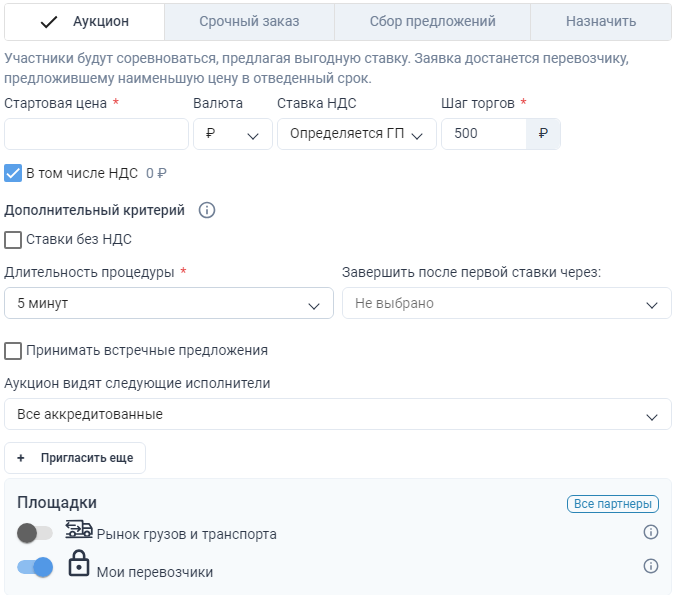Click Пригласить еще button

pyautogui.click(x=75, y=458)
